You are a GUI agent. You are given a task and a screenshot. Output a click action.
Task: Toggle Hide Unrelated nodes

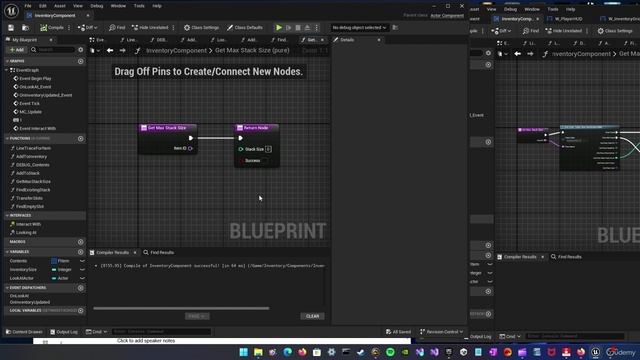click(150, 28)
